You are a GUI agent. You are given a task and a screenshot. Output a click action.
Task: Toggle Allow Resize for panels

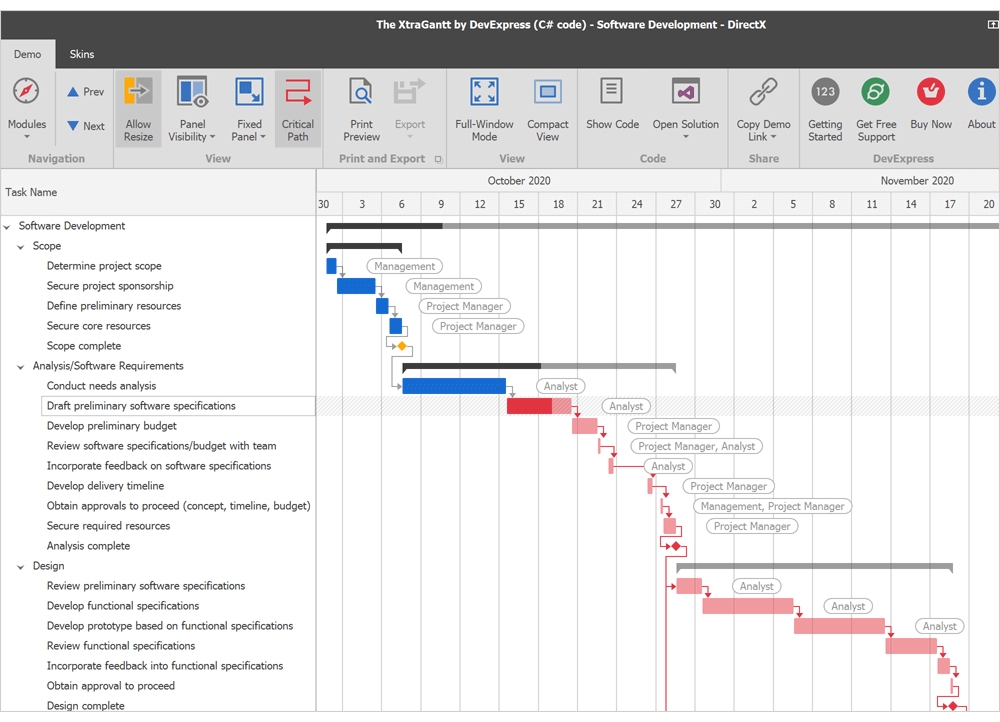tap(138, 105)
